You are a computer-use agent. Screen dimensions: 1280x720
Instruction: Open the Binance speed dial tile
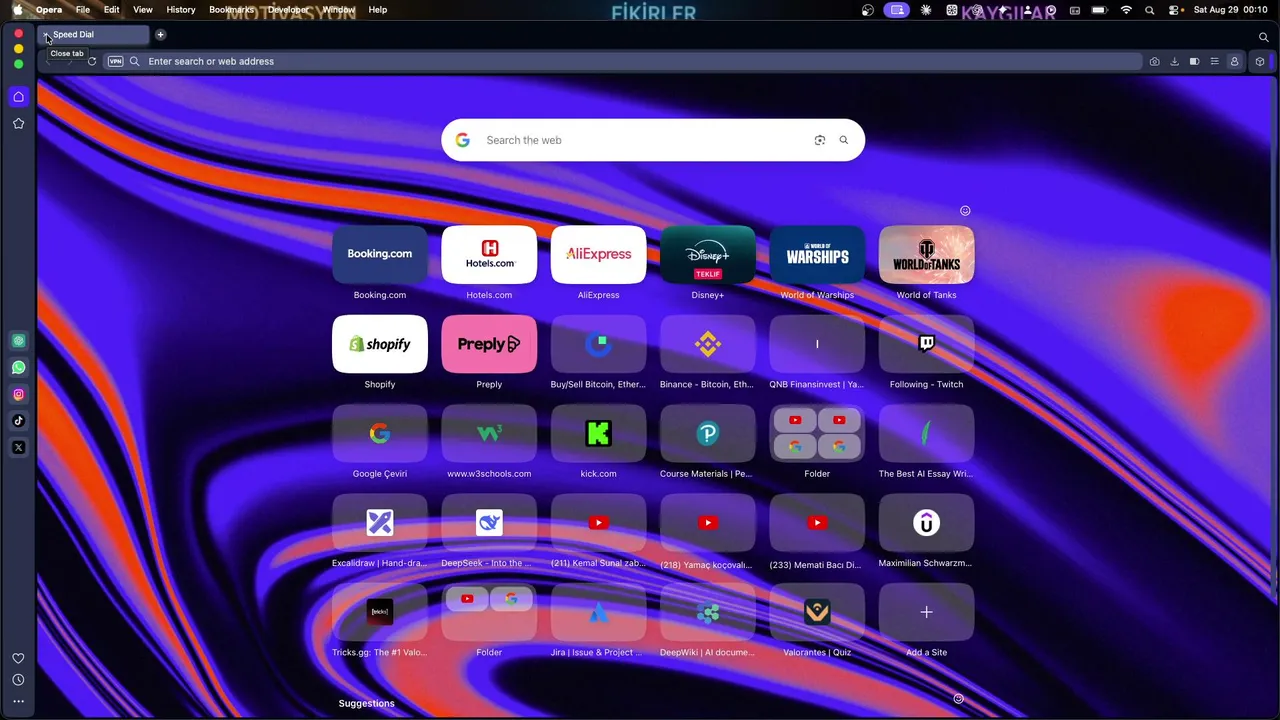(x=708, y=344)
